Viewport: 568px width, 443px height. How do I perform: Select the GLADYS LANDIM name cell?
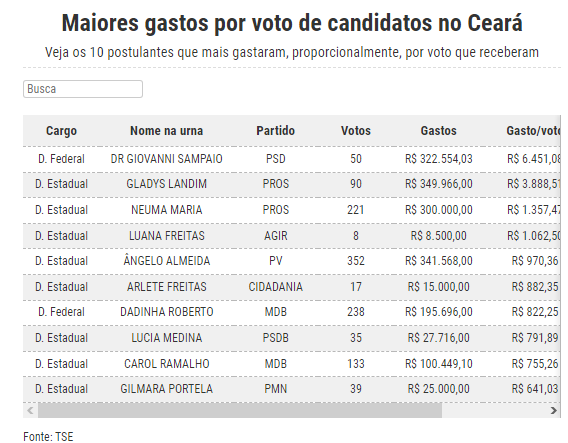(166, 184)
